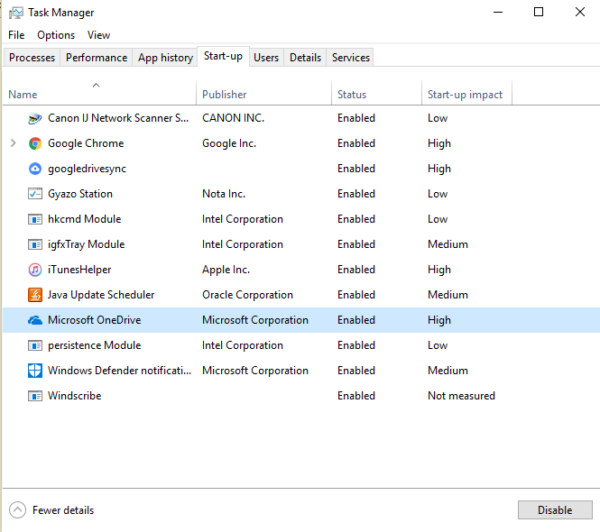Screen dimensions: 600x532
Task: Open the Options menu
Action: 56,35
